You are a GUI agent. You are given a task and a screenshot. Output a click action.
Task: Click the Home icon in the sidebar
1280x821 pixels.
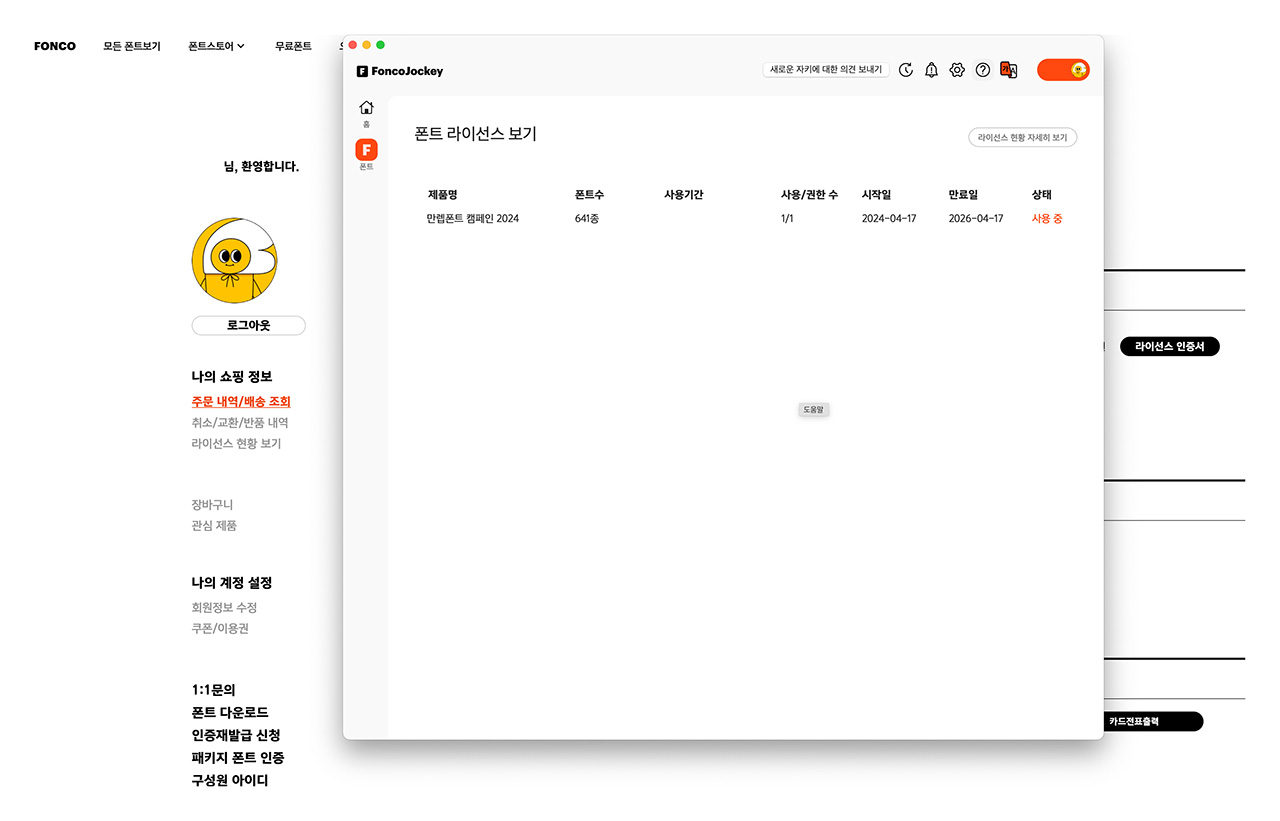point(366,108)
